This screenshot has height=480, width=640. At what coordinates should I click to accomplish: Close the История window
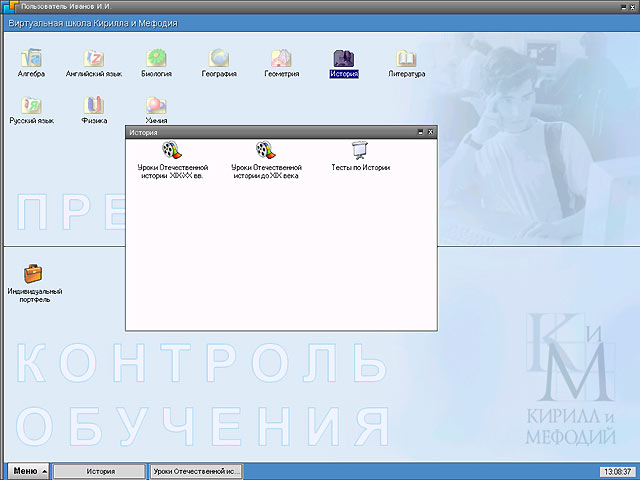(431, 132)
